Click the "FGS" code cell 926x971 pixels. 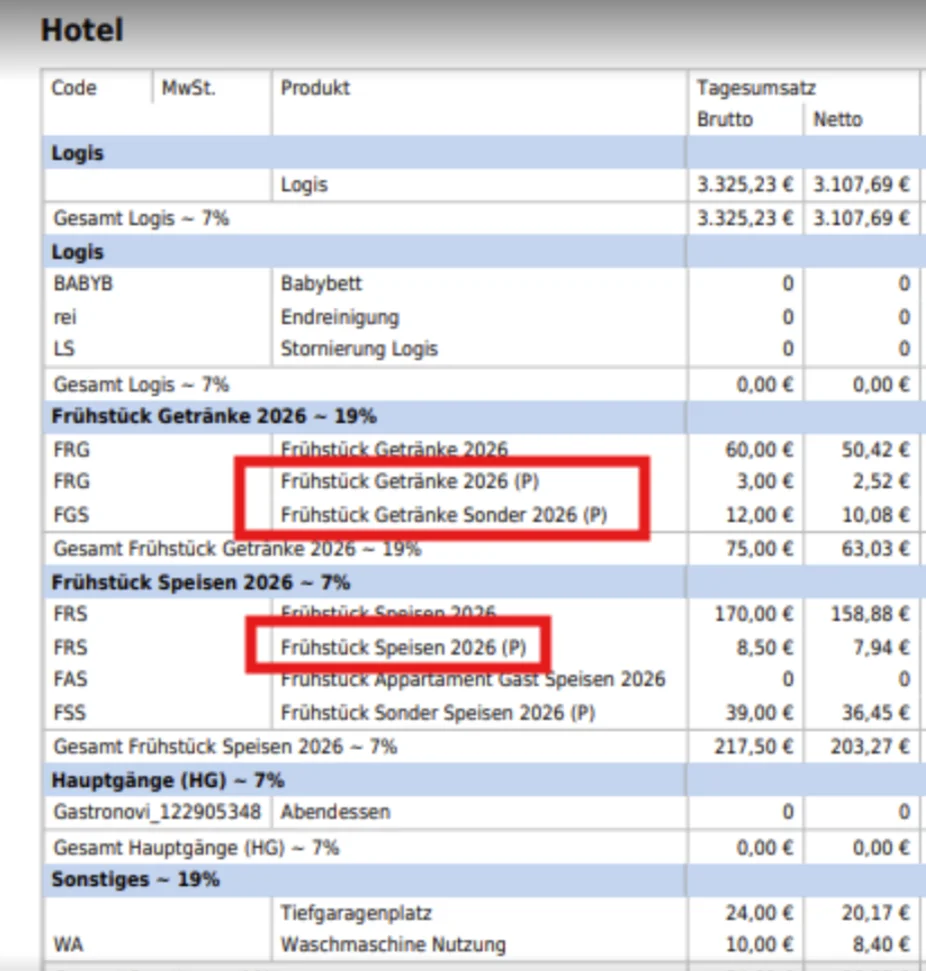coord(71,515)
